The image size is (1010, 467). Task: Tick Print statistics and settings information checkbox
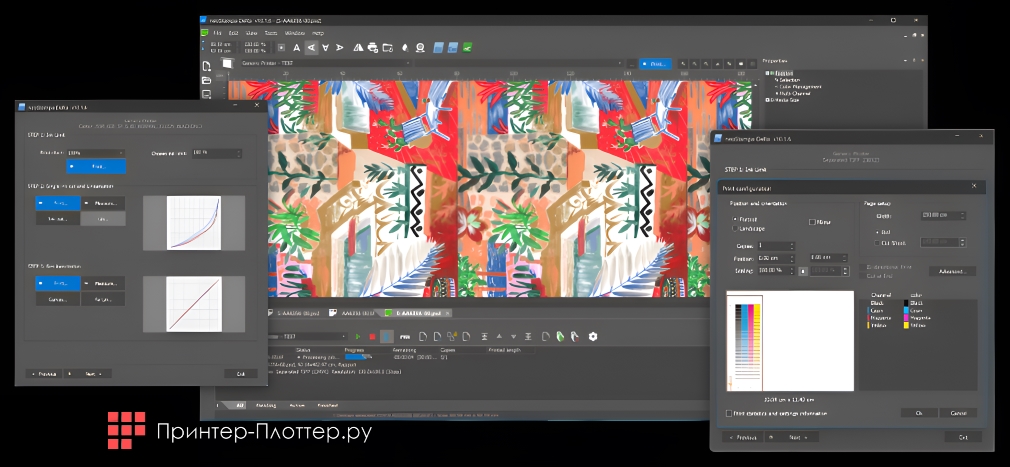[x=728, y=413]
